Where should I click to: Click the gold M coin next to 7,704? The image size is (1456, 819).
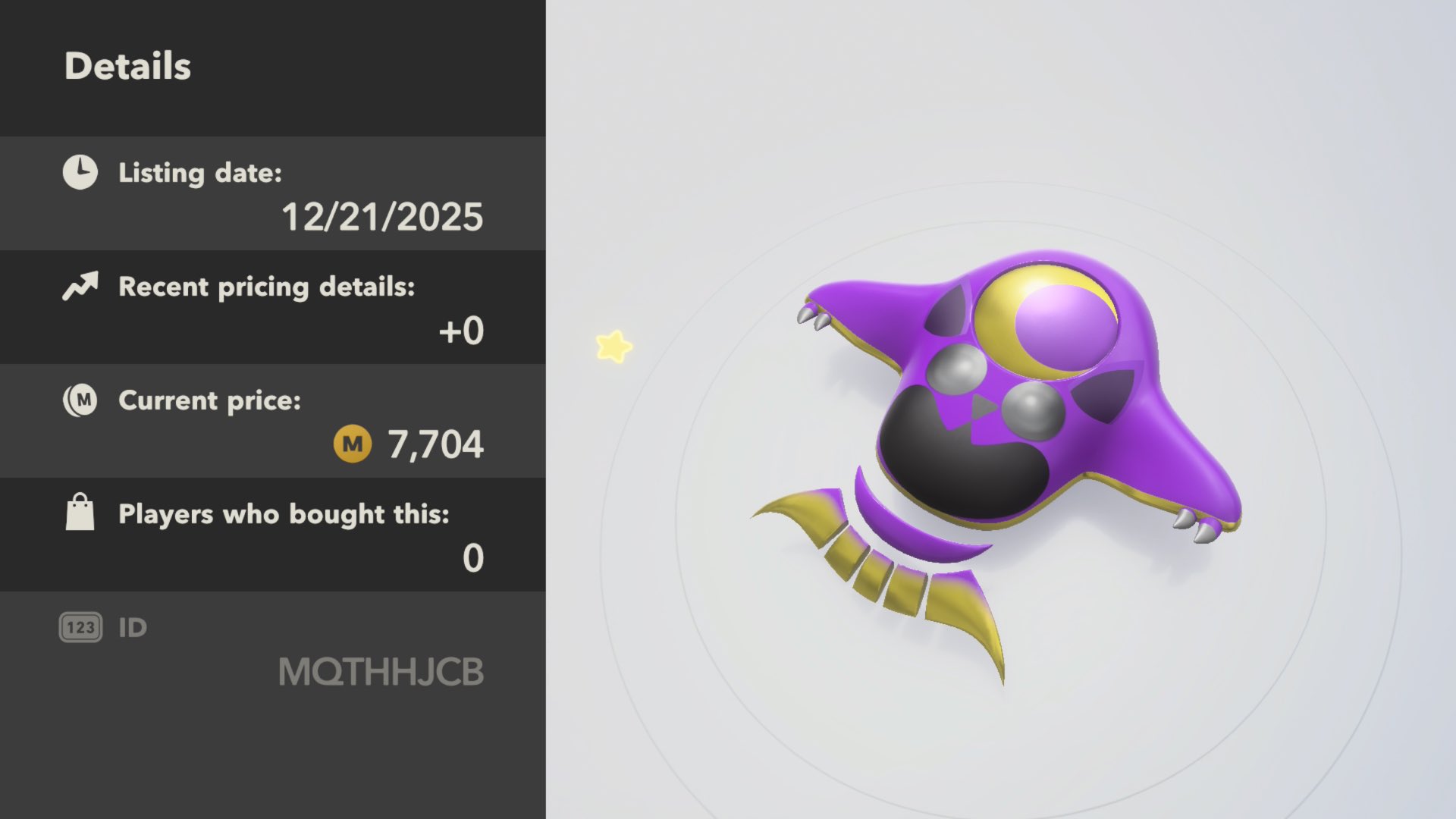[353, 444]
